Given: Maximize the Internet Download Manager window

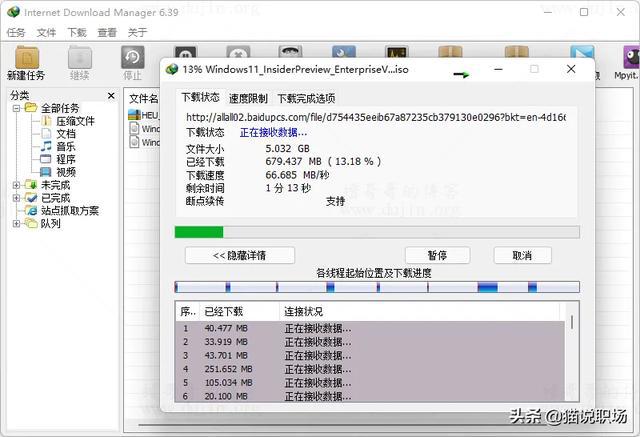Looking at the screenshot, I should click(584, 12).
